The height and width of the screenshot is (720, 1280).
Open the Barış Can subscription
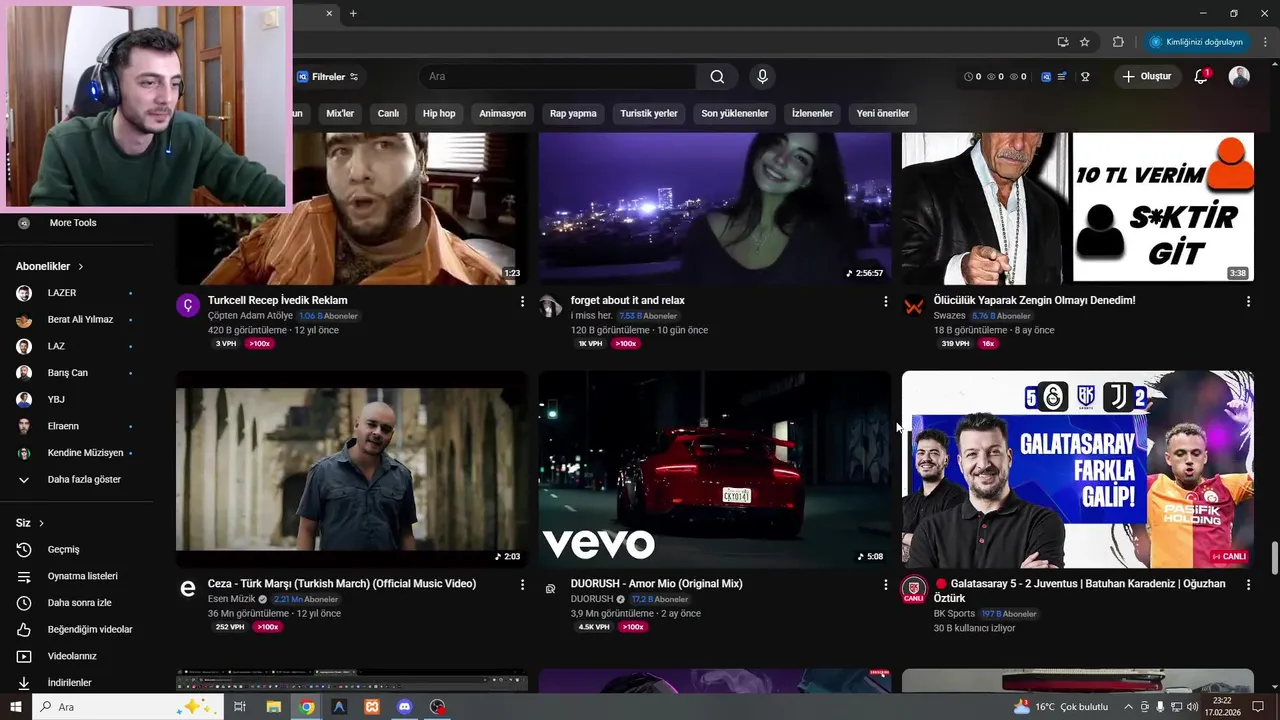76,373
